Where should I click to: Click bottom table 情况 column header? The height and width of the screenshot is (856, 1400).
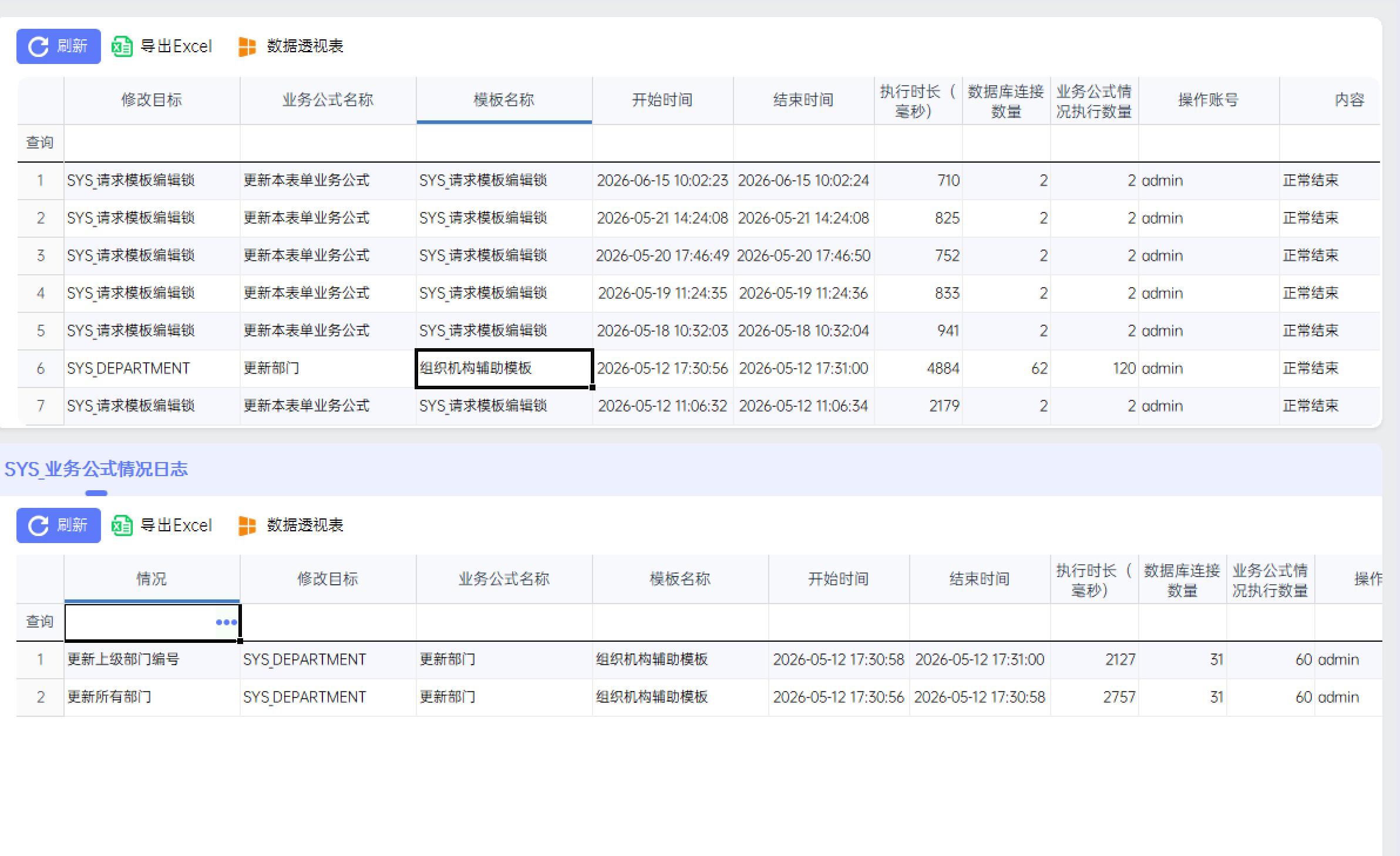[x=152, y=579]
